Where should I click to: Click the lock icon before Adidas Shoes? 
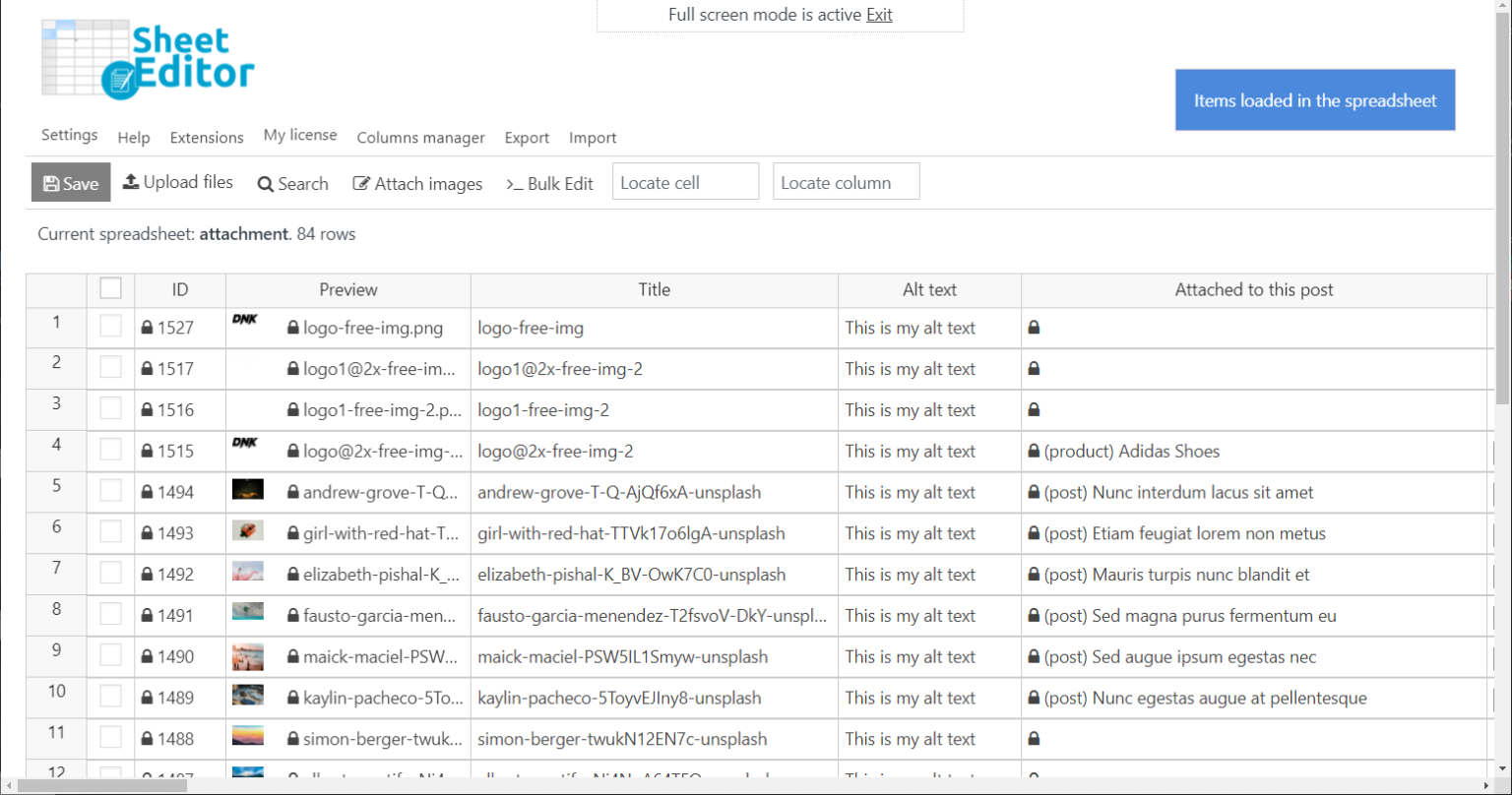tap(1034, 451)
